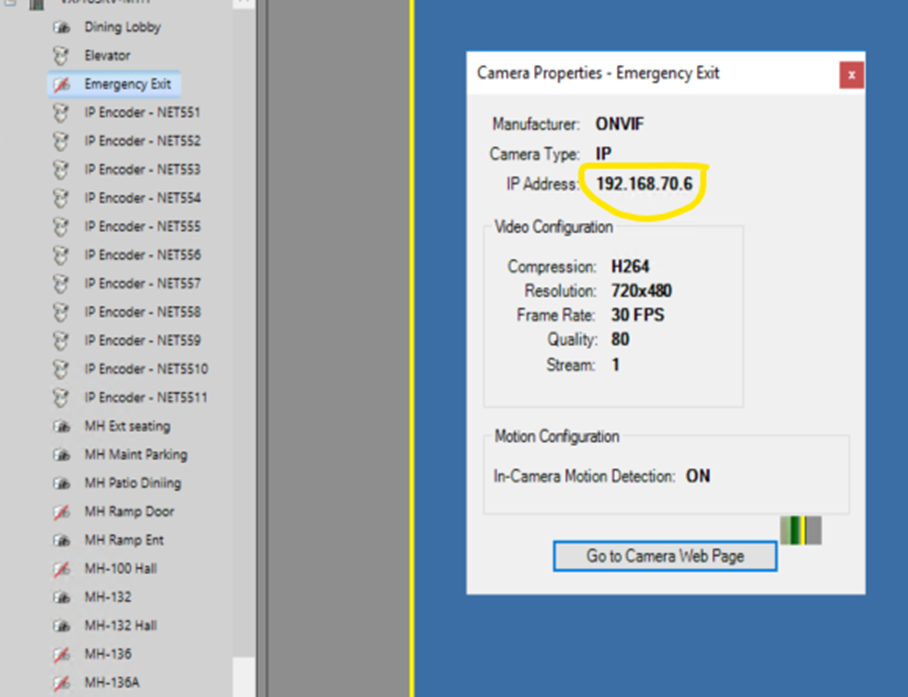Click the IP Encoder - NET552 camera icon
Image resolution: width=908 pixels, height=697 pixels.
pos(61,141)
